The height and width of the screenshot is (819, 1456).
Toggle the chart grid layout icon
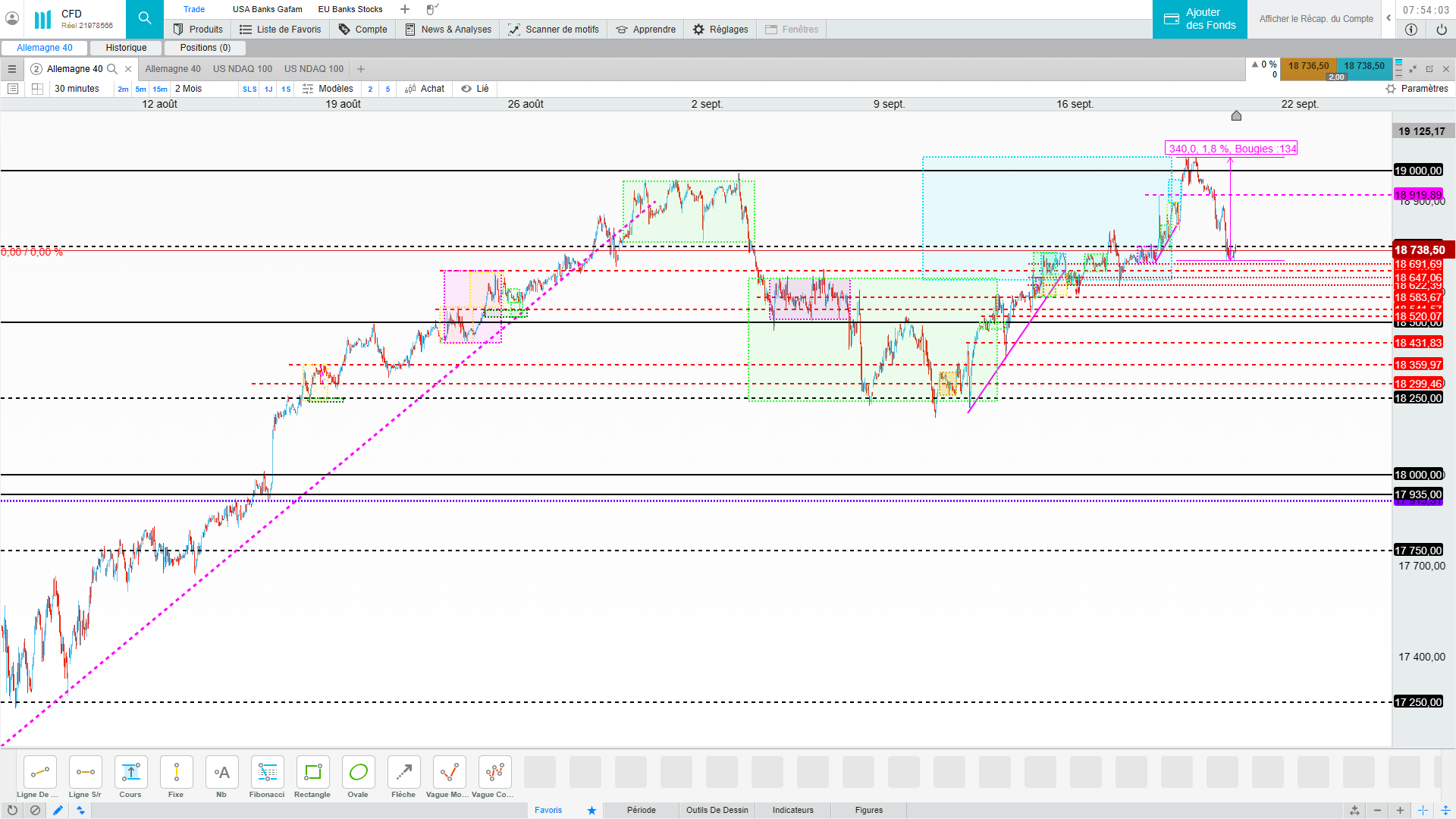click(37, 89)
